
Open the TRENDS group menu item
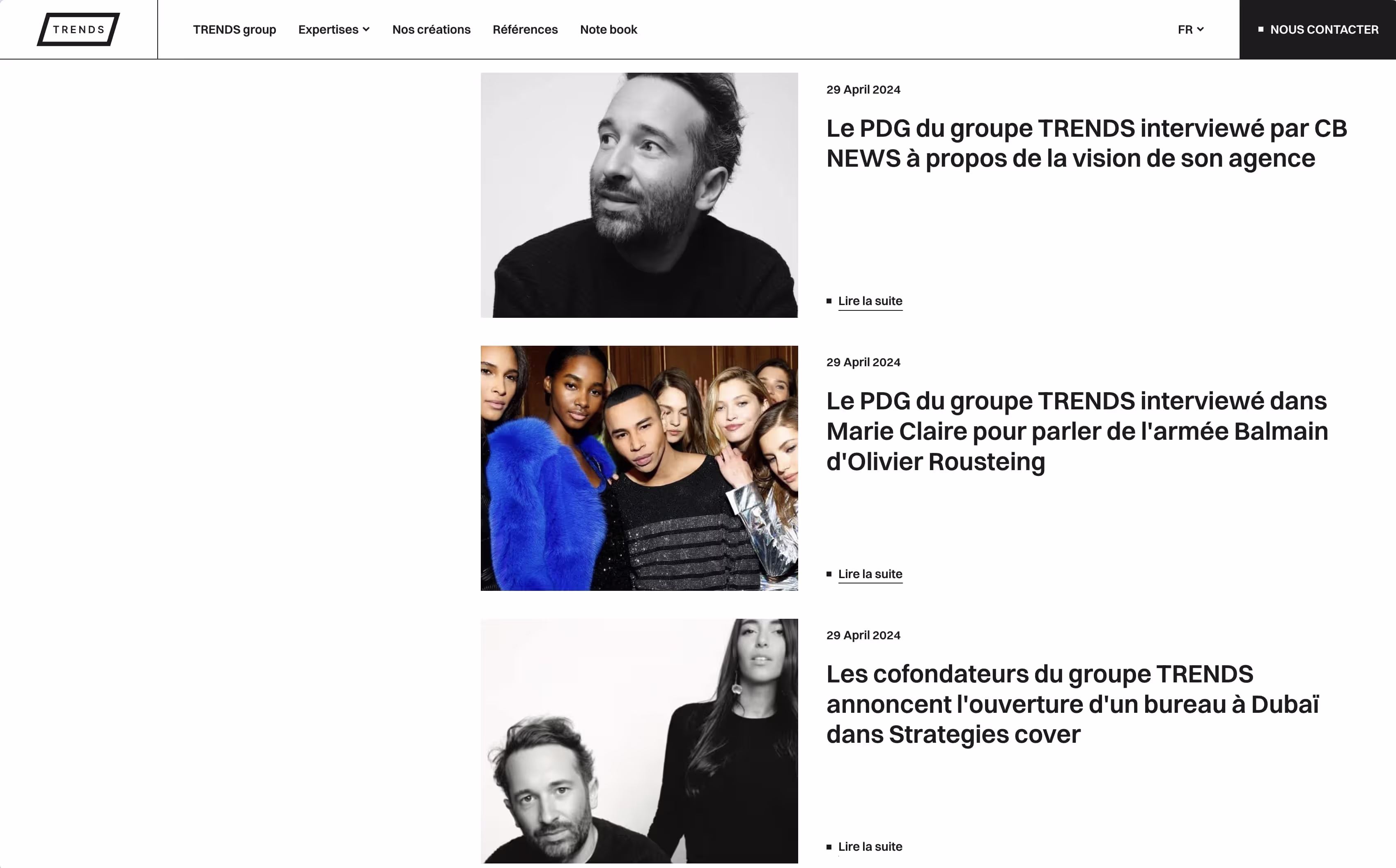[x=234, y=29]
